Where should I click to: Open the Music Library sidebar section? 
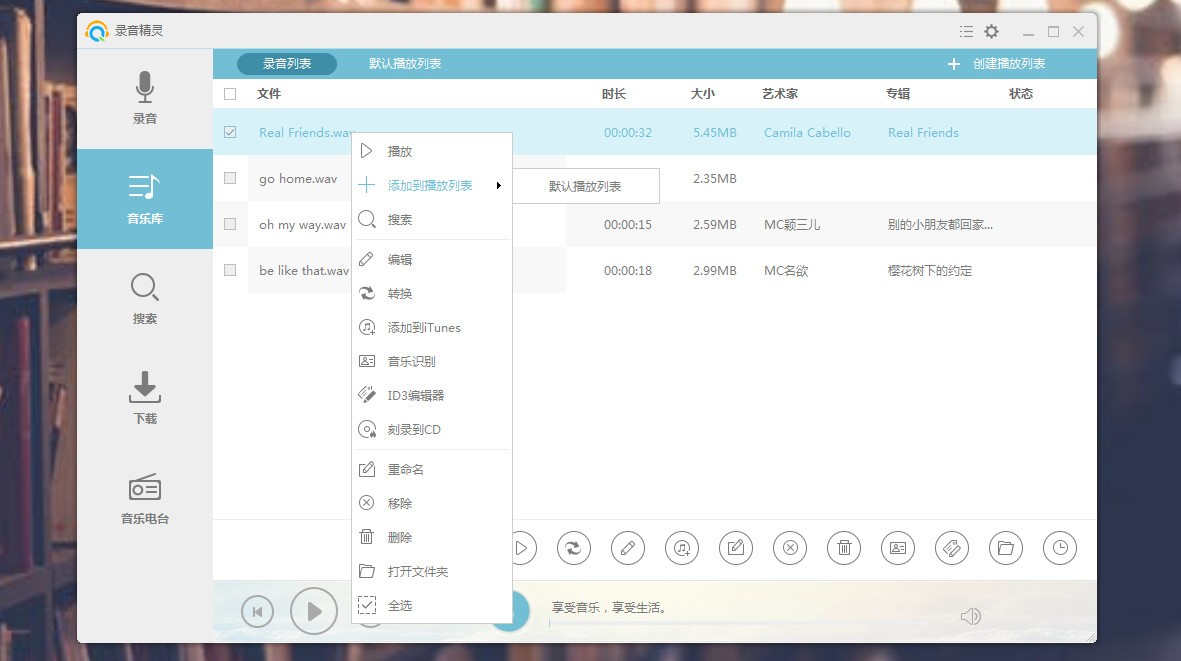click(145, 199)
